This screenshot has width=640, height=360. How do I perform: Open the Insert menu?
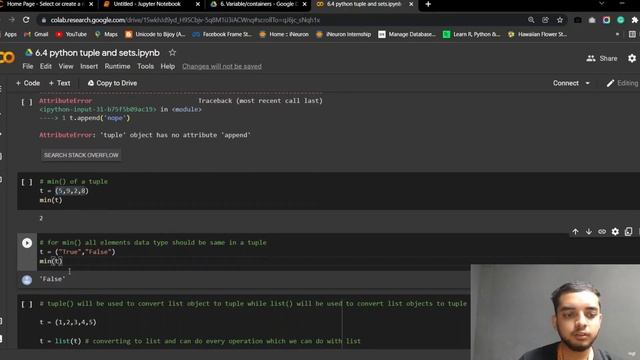(89, 66)
